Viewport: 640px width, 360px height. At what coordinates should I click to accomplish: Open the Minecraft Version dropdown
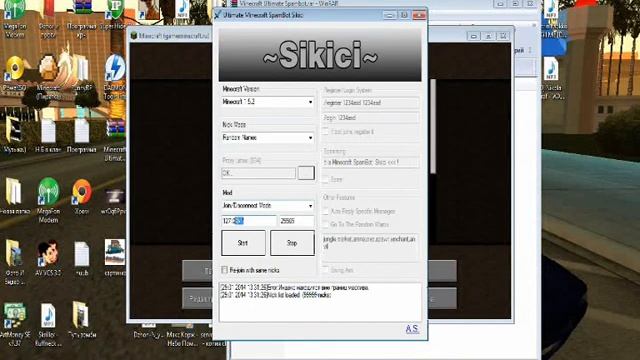pyautogui.click(x=268, y=102)
